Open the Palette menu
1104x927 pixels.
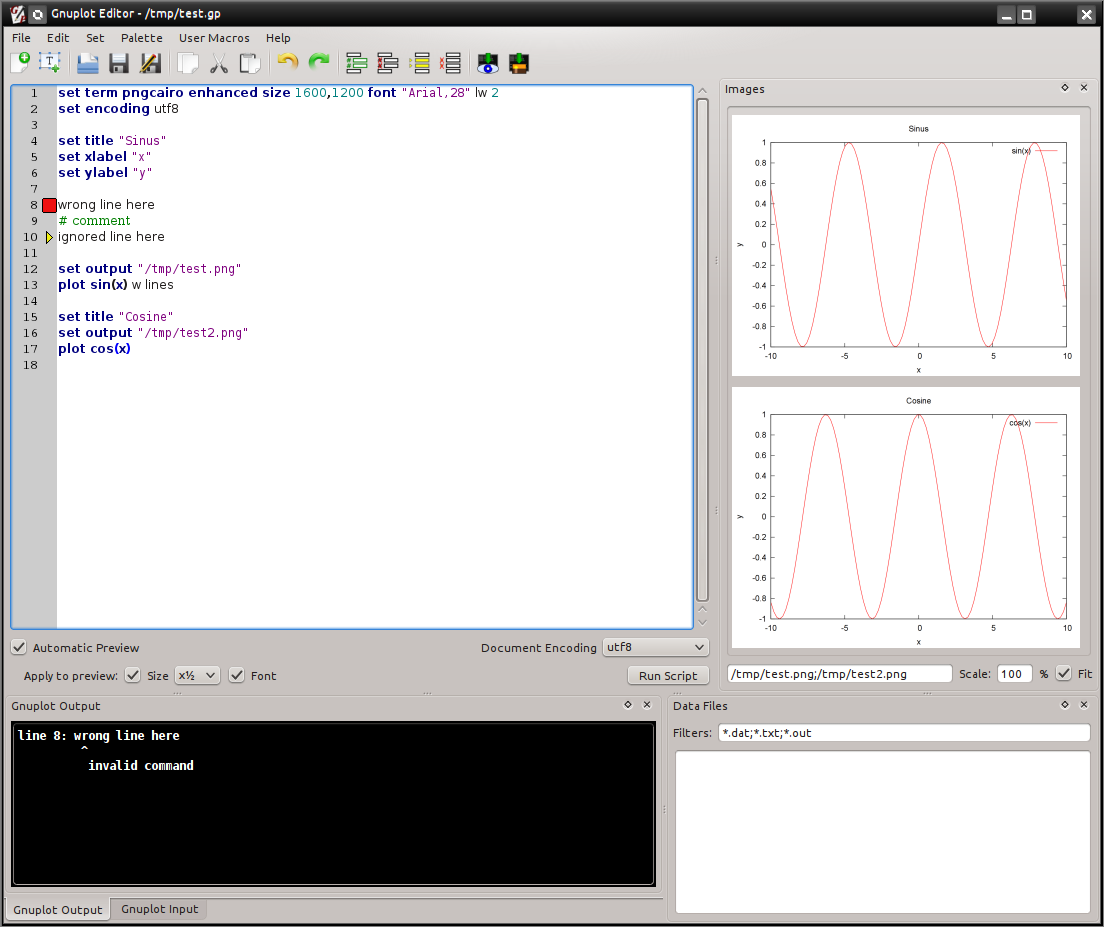141,38
